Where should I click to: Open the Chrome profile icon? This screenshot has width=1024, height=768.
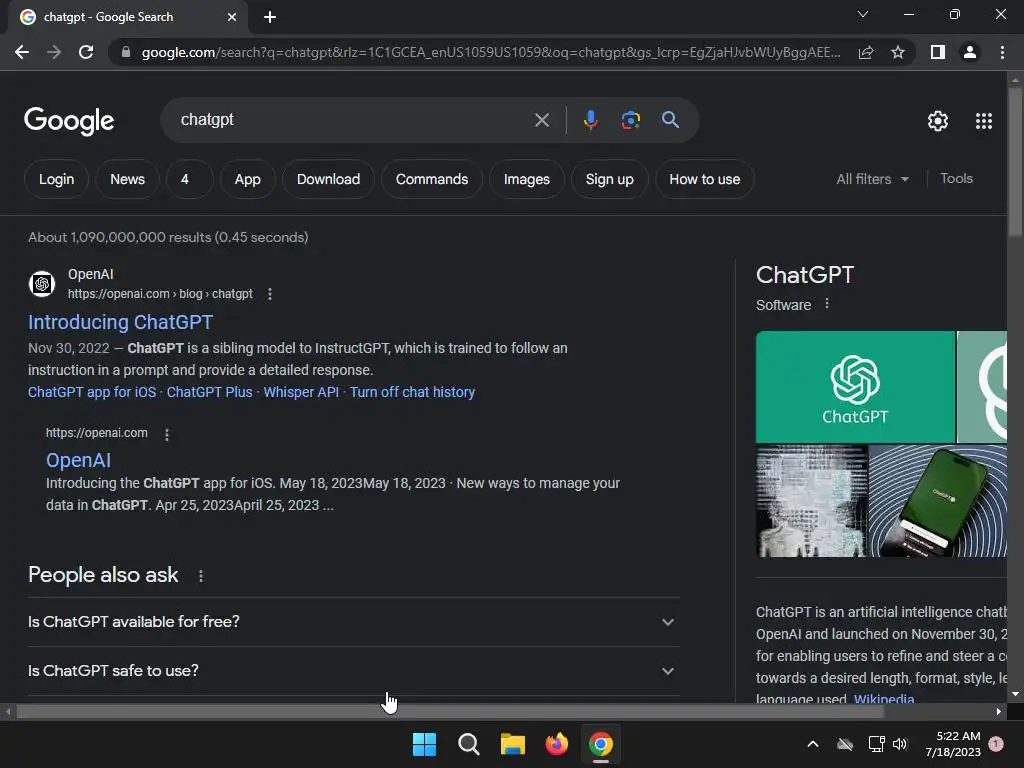970,52
